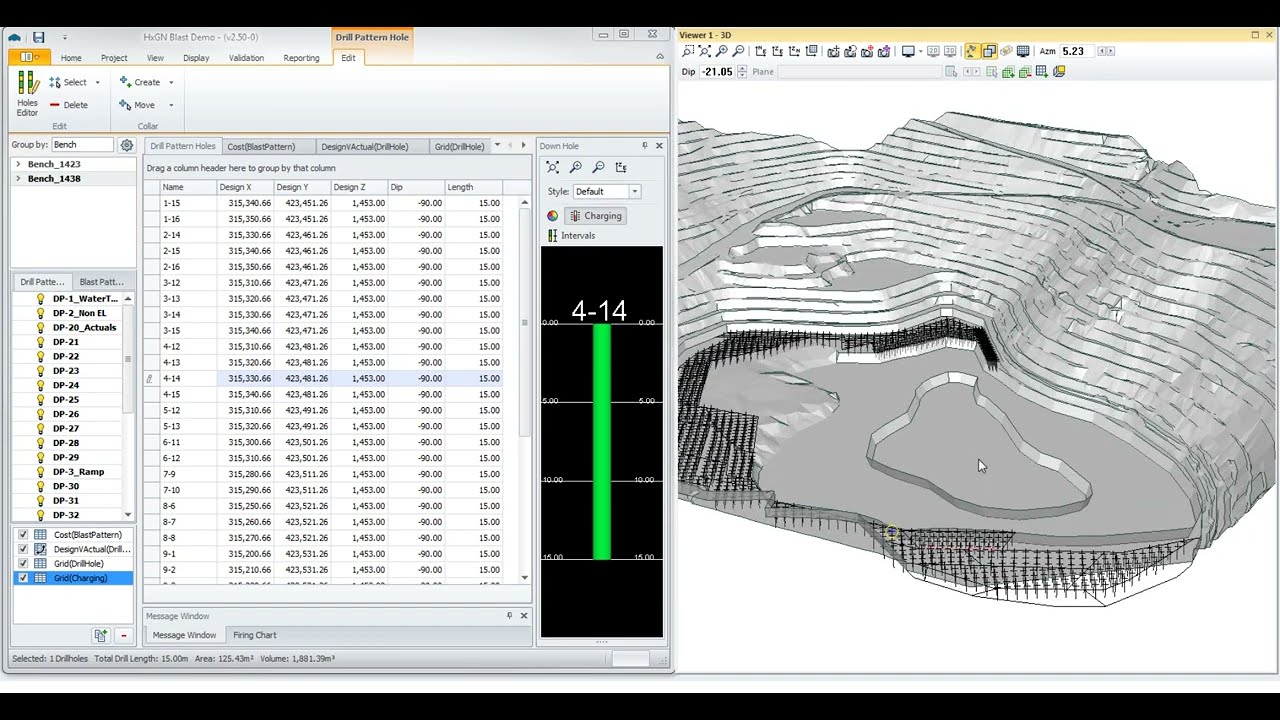Viewport: 1280px width, 720px height.
Task: Toggle the Grid(Charging) checkbox
Action: tap(23, 578)
